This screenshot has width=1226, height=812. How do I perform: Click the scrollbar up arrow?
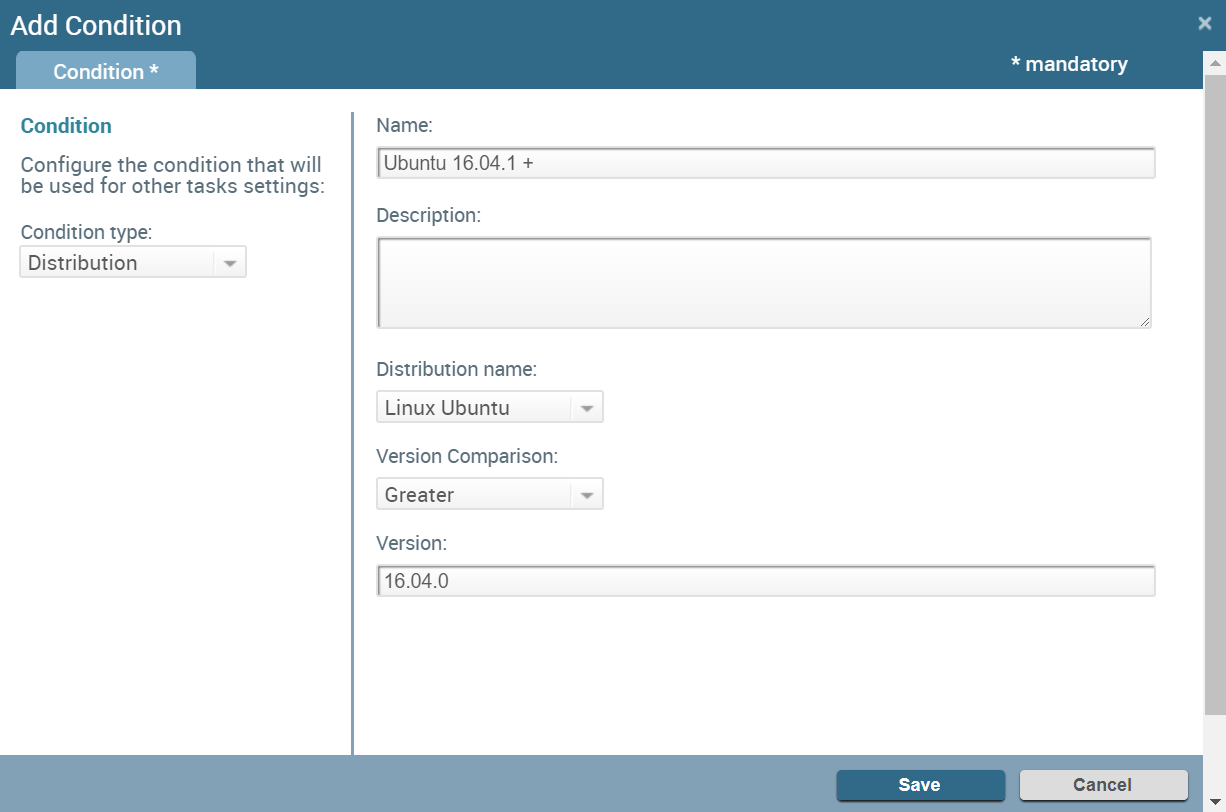click(1214, 62)
